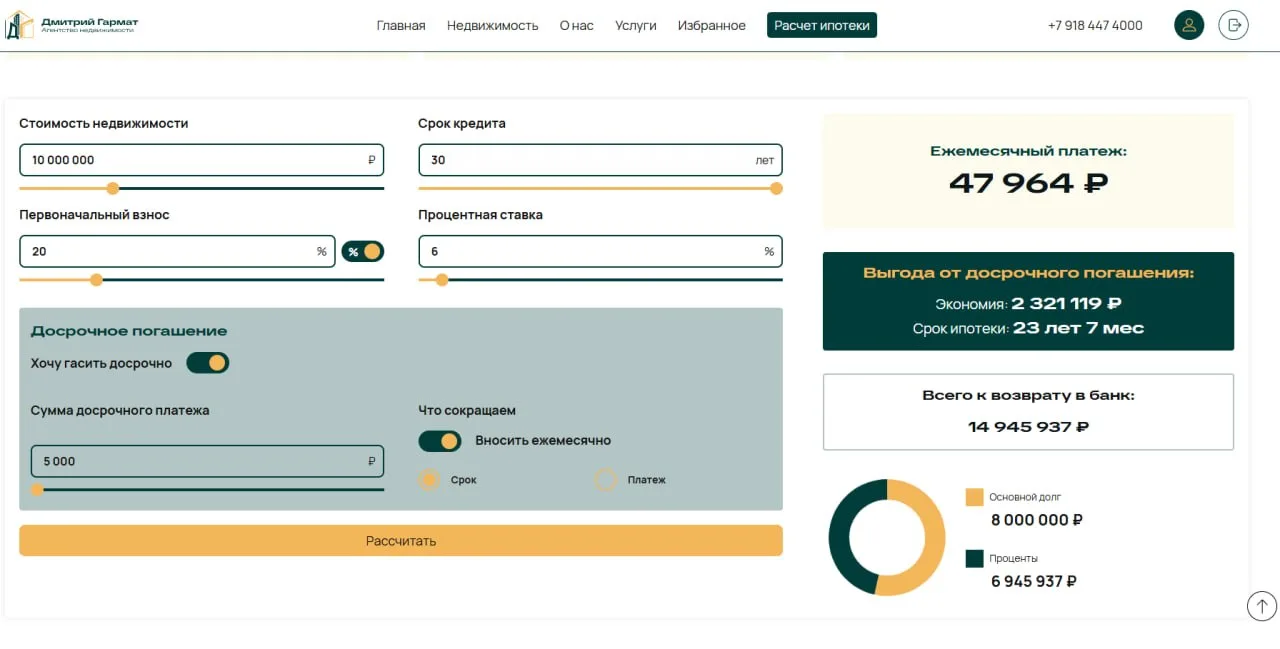
Task: Go to the Услуги menu item
Action: pos(636,26)
